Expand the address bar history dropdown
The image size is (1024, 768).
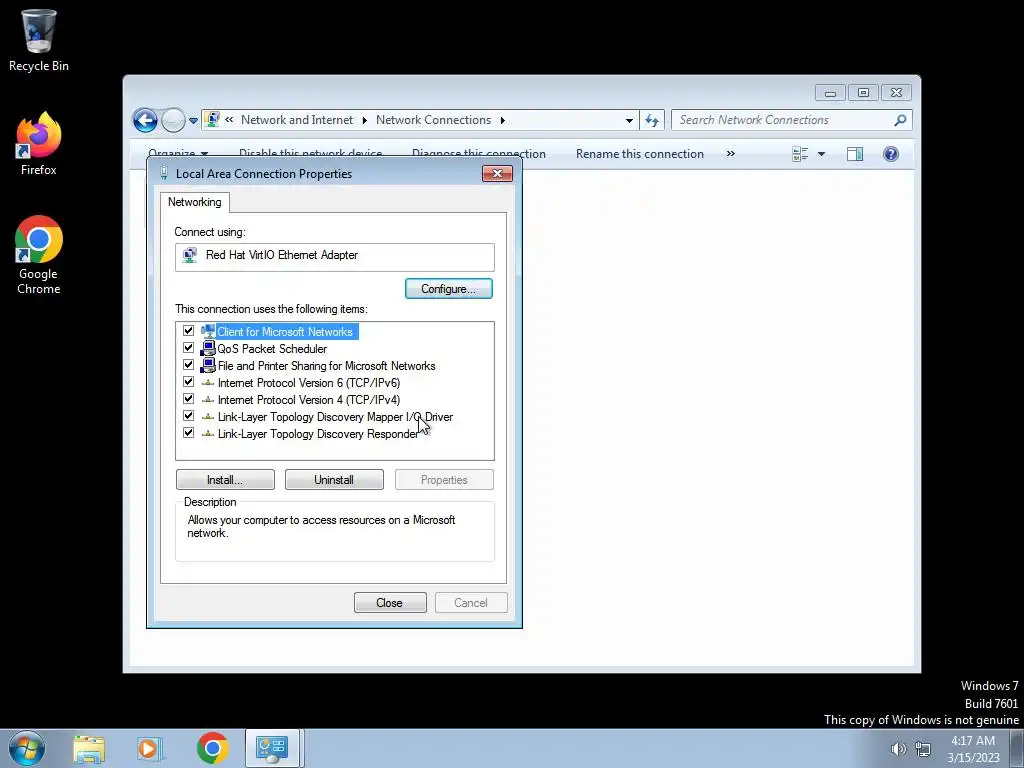click(x=629, y=121)
